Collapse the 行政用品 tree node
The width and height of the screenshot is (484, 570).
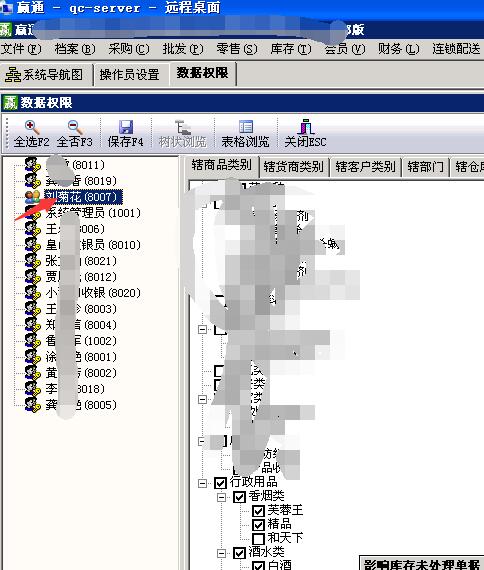click(x=203, y=483)
